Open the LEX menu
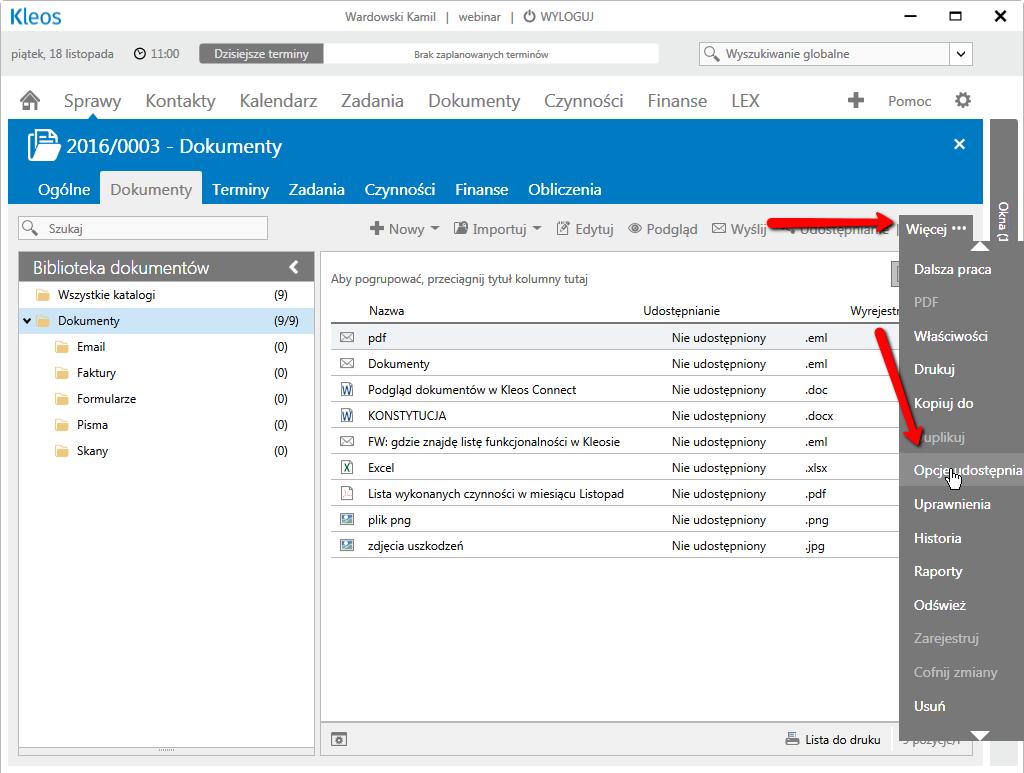1024x773 pixels. pyautogui.click(x=745, y=101)
